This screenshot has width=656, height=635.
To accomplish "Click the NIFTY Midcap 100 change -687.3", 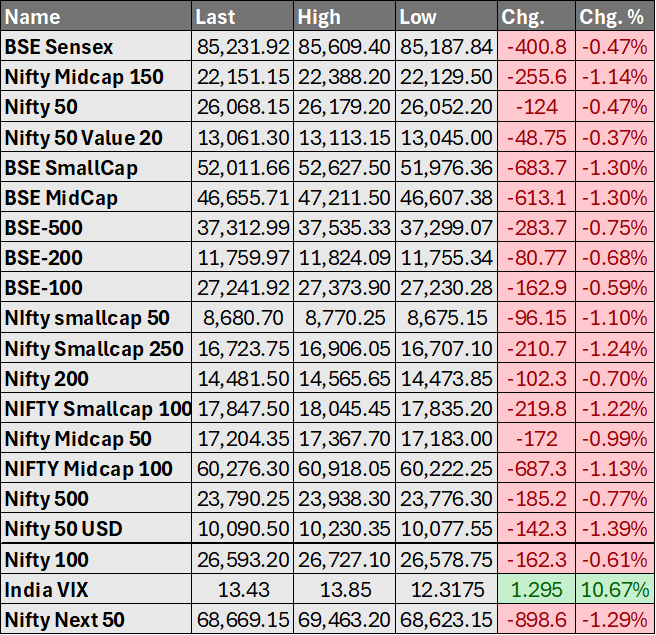I will tap(536, 469).
